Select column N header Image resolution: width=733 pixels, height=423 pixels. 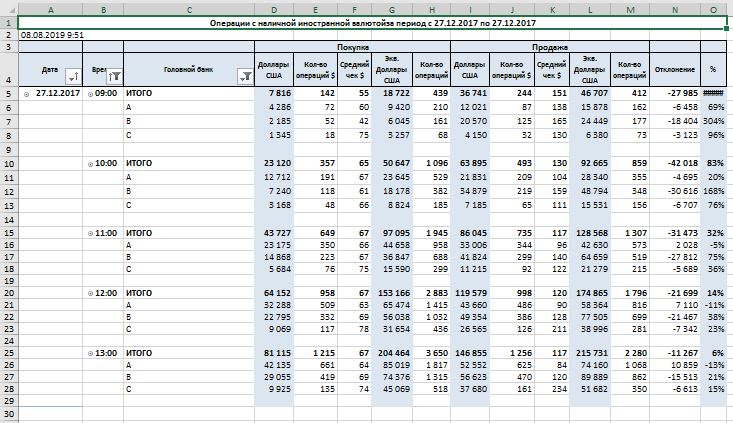(x=675, y=10)
